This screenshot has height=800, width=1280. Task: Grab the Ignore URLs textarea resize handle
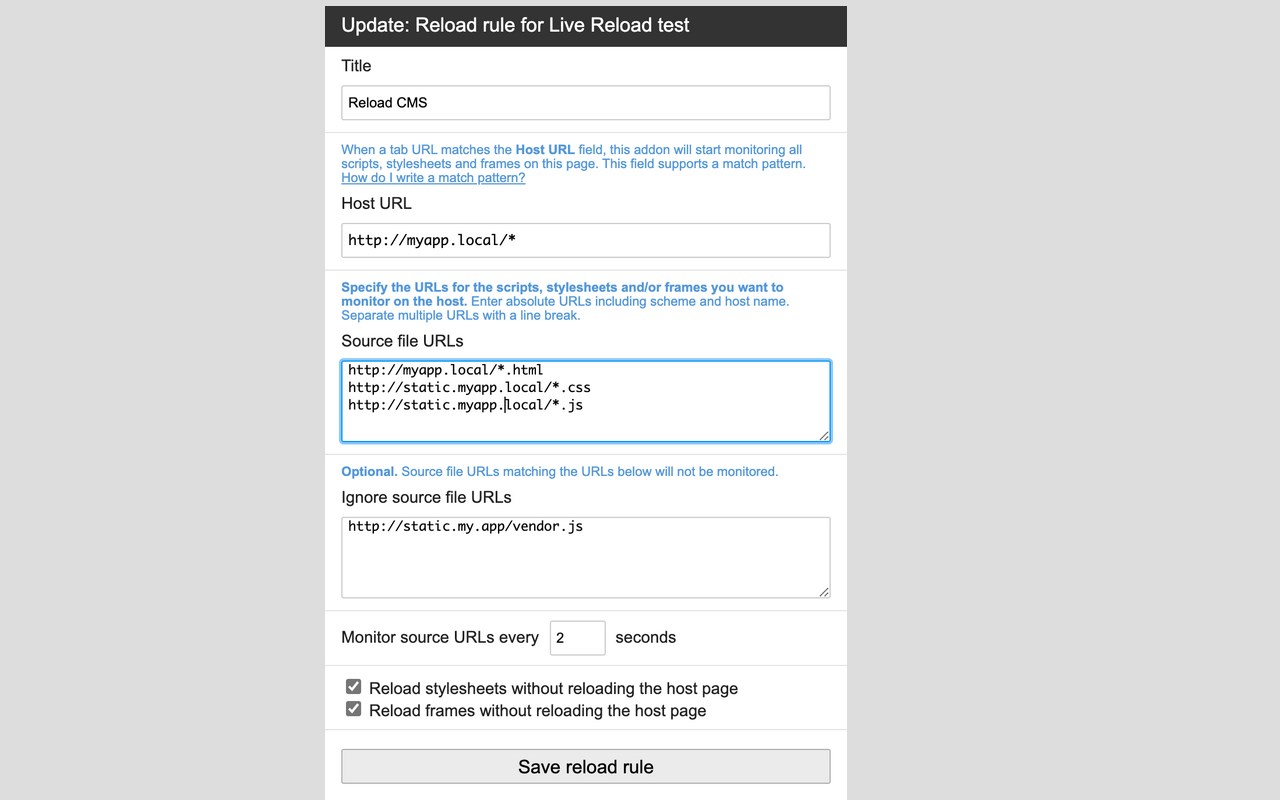[824, 592]
